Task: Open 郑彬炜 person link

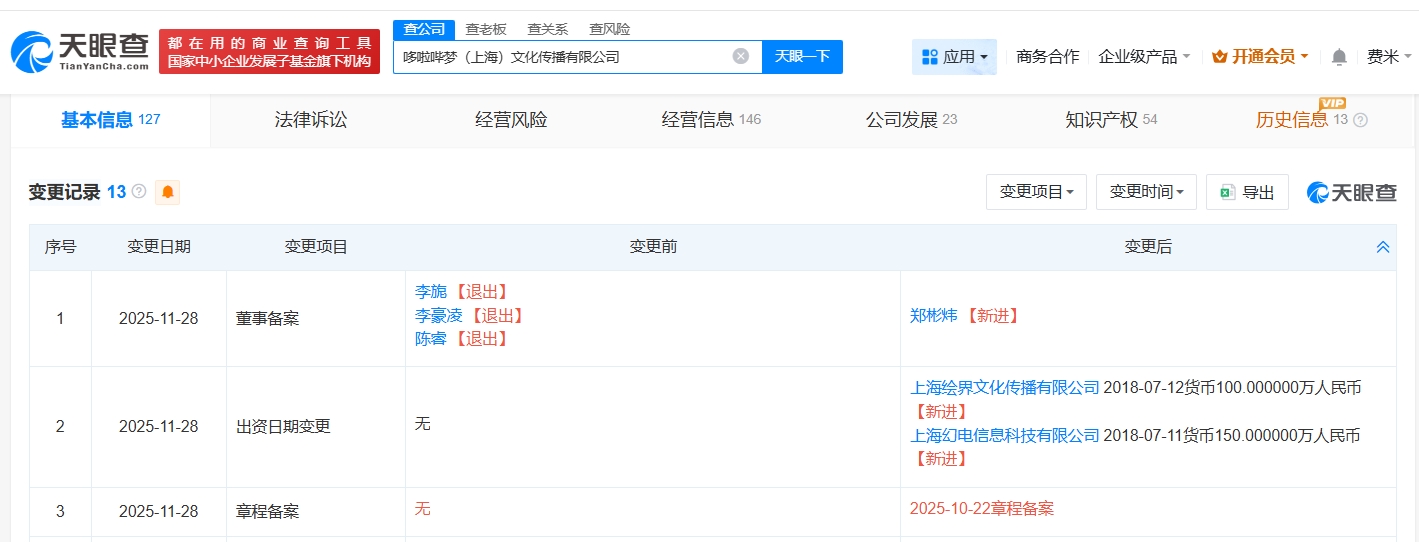Action: [x=933, y=315]
